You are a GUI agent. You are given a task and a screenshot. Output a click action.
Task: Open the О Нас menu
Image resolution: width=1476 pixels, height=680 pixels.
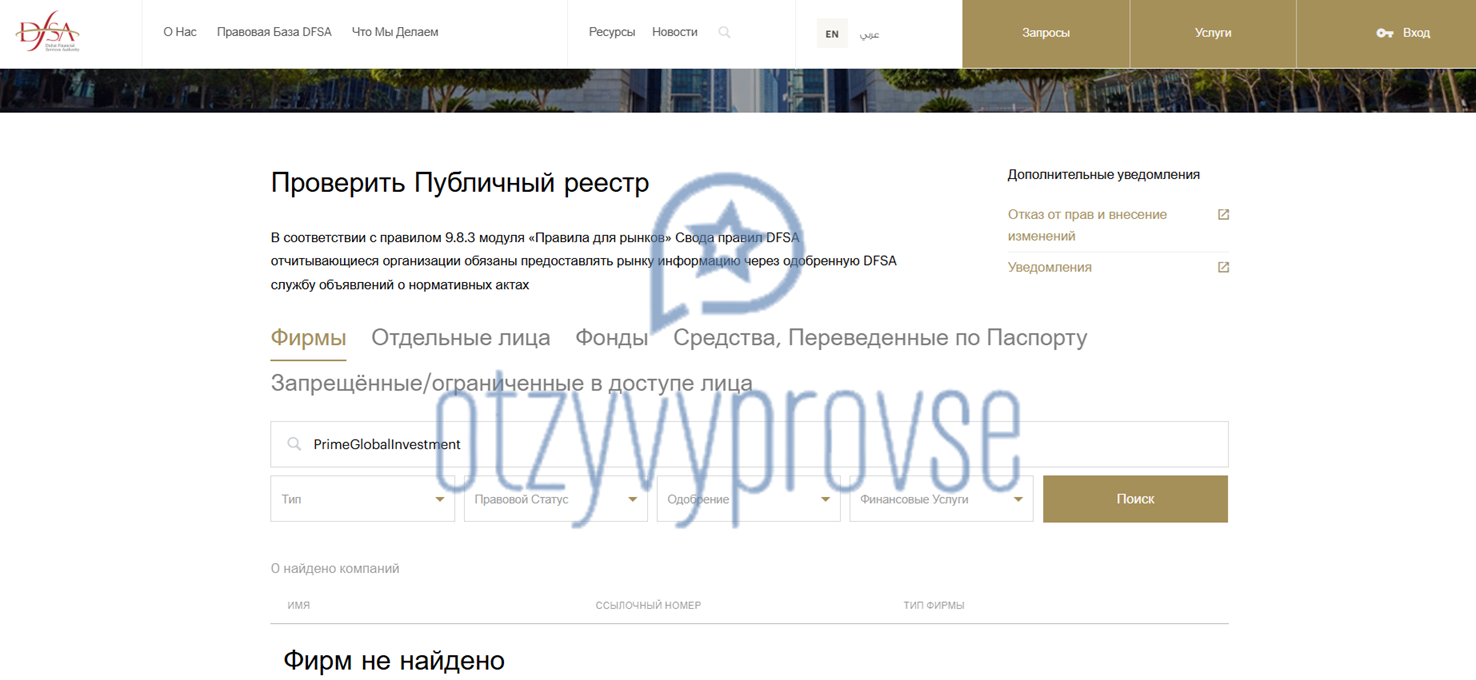[180, 32]
